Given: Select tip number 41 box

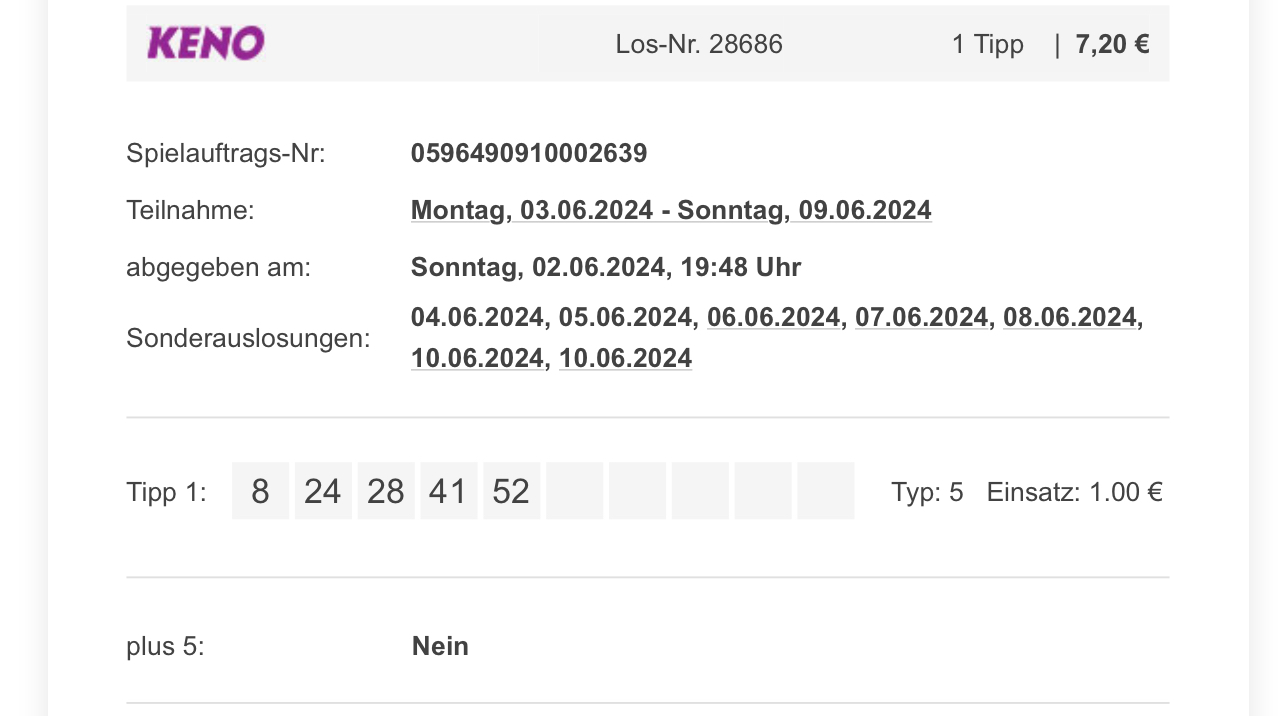Looking at the screenshot, I should [x=448, y=491].
